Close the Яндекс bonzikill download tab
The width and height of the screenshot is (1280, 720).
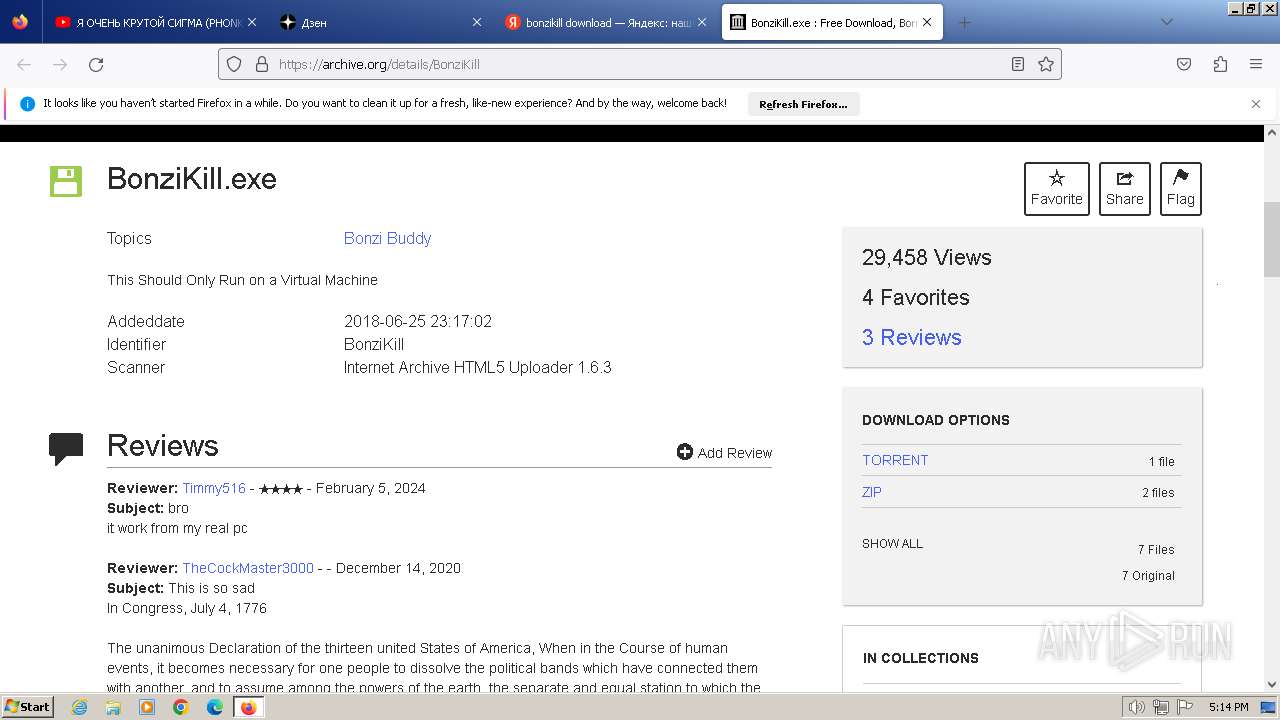[702, 22]
